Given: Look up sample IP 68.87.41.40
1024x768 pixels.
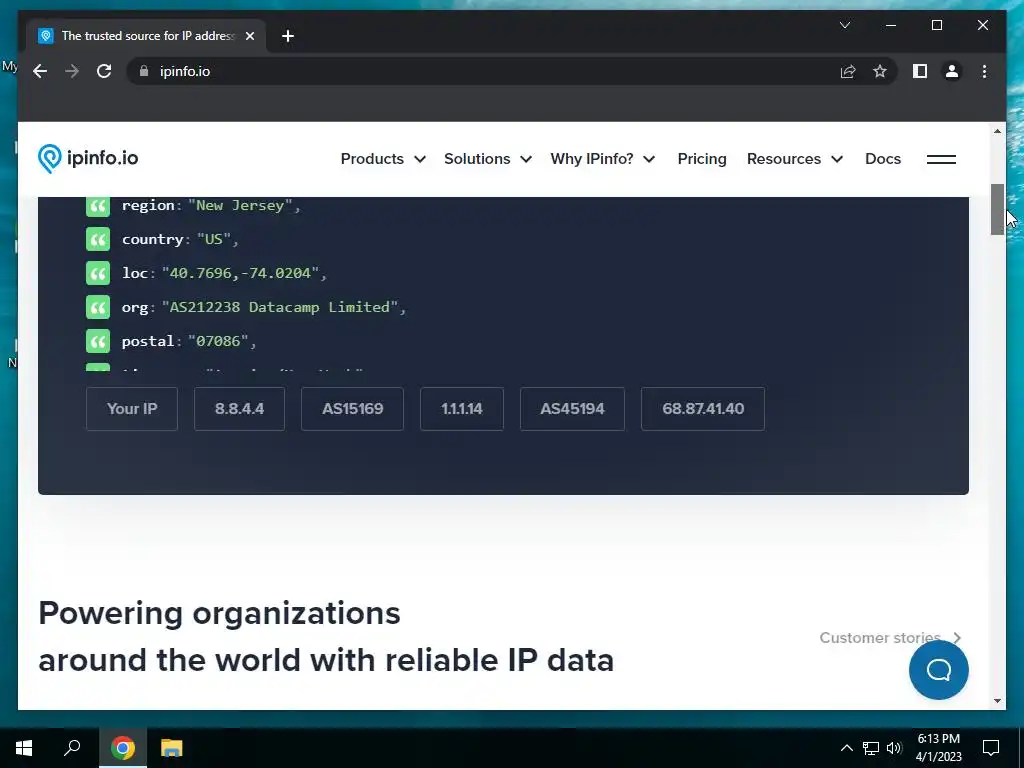Looking at the screenshot, I should click(x=703, y=409).
